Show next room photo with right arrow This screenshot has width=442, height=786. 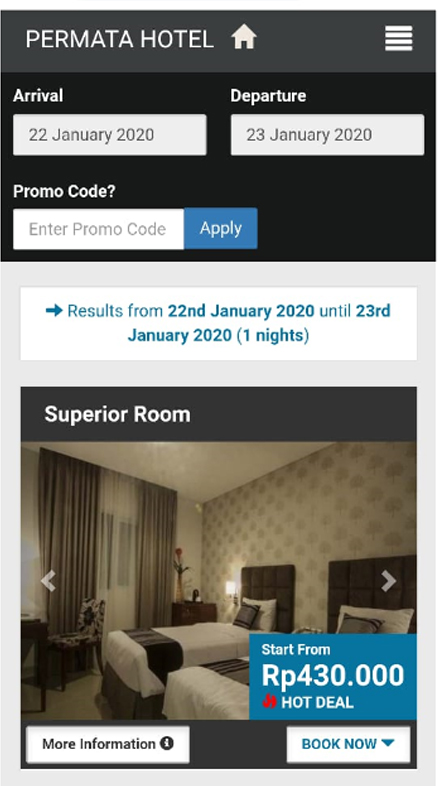tap(388, 581)
